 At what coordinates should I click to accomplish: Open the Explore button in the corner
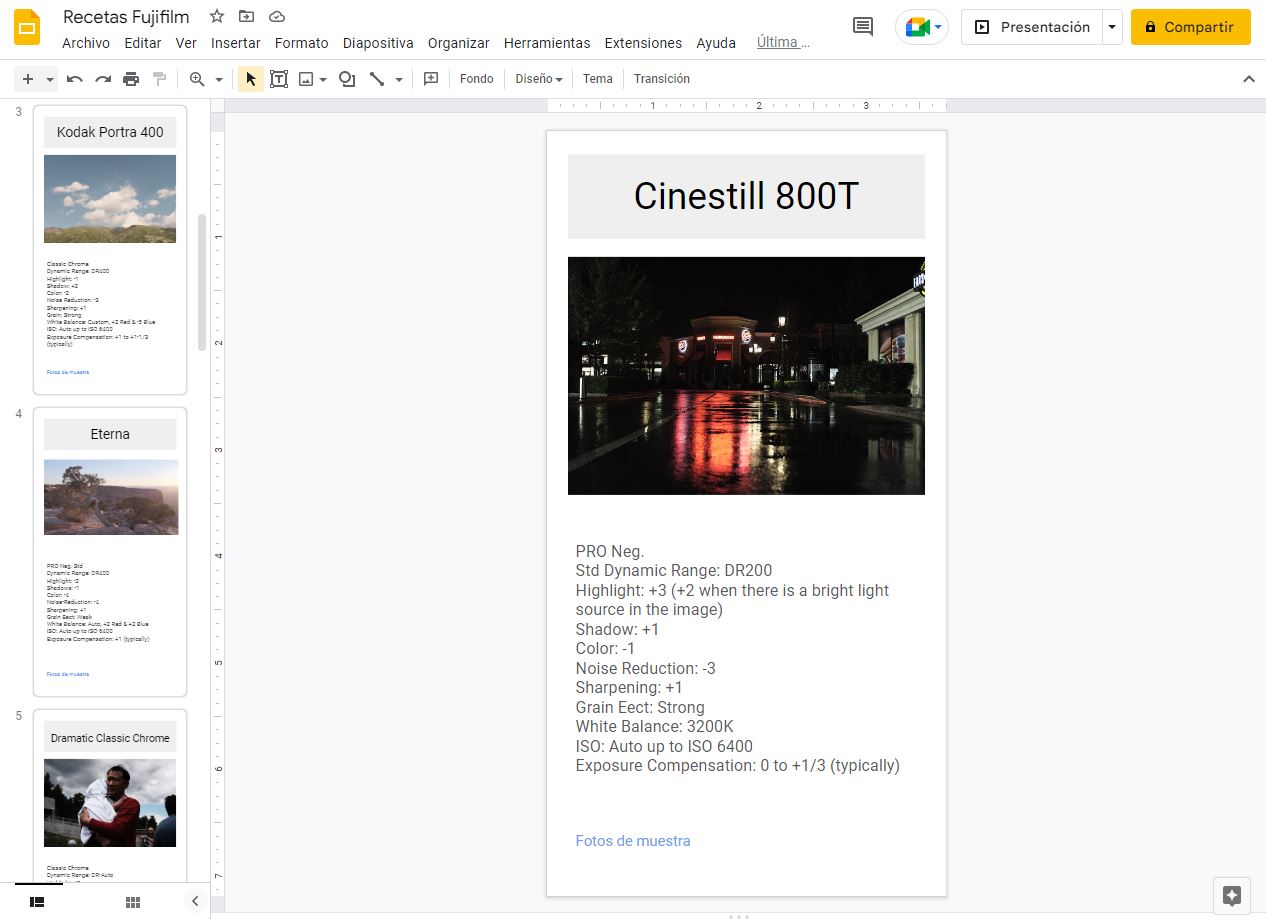tap(1232, 896)
